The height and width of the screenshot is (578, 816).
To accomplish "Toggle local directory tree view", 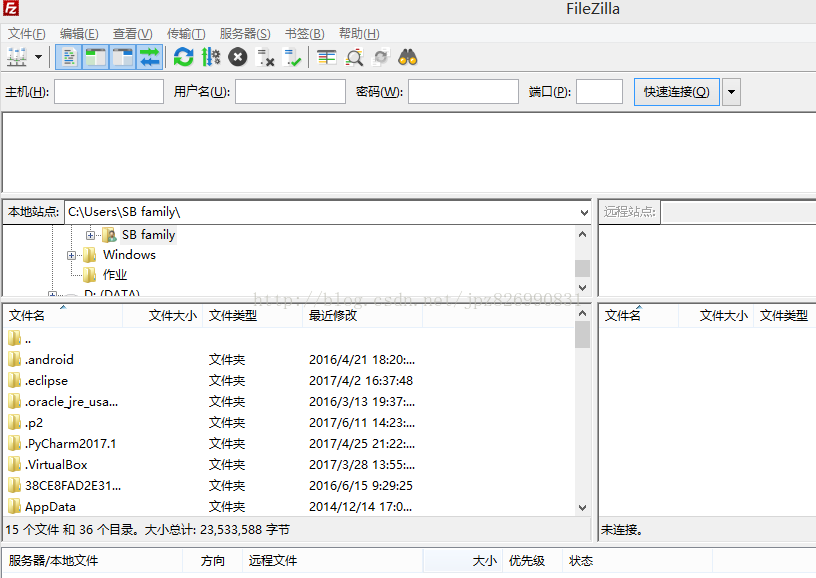I will point(96,57).
